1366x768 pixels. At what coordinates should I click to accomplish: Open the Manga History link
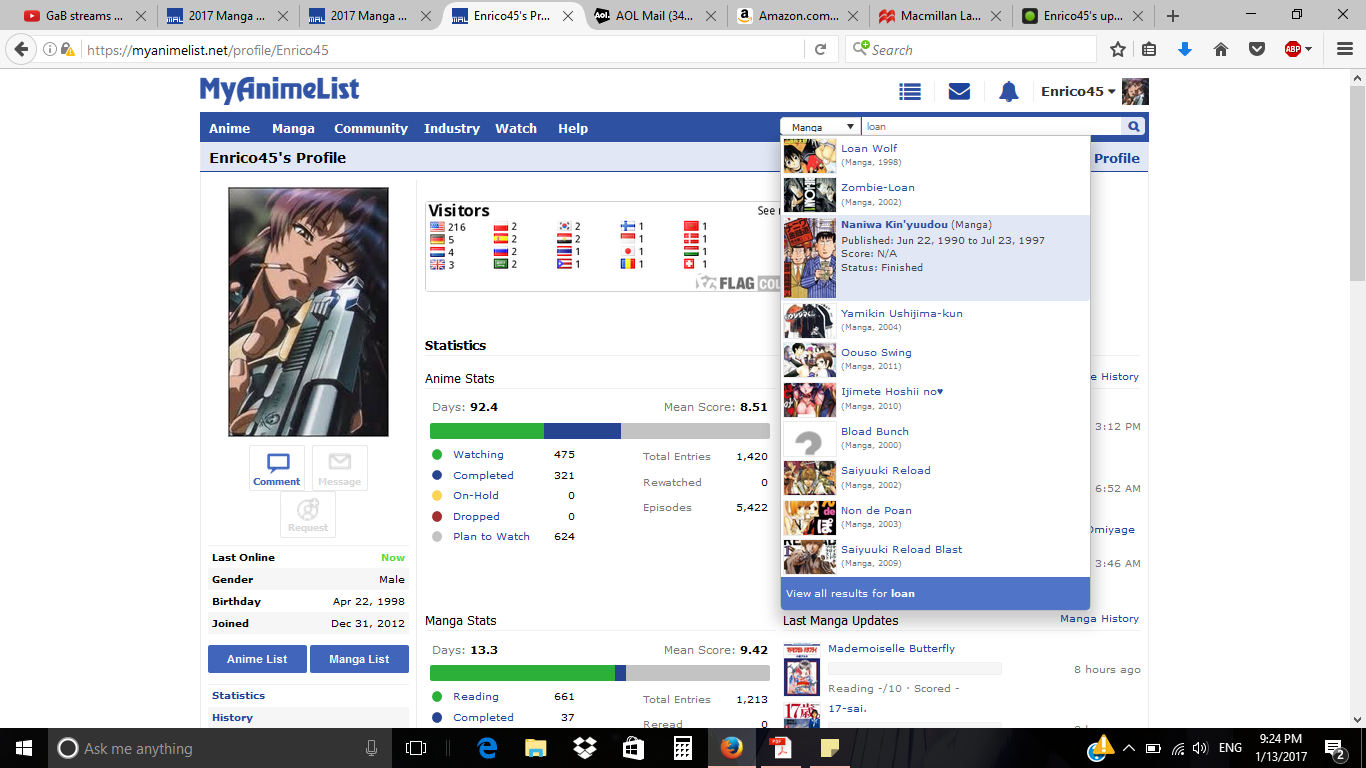point(1099,619)
